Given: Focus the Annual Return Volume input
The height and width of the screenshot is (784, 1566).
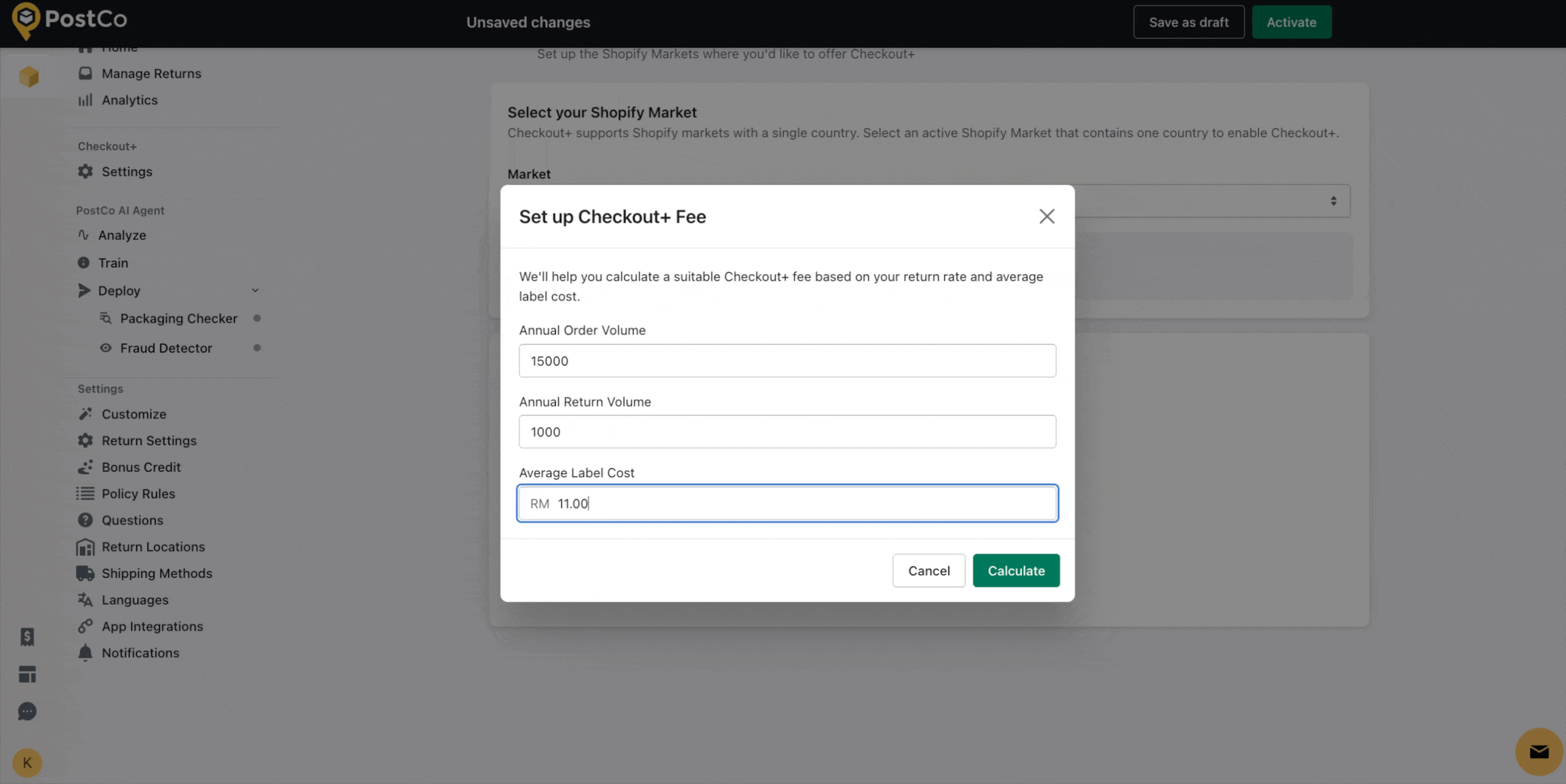Looking at the screenshot, I should tap(787, 432).
